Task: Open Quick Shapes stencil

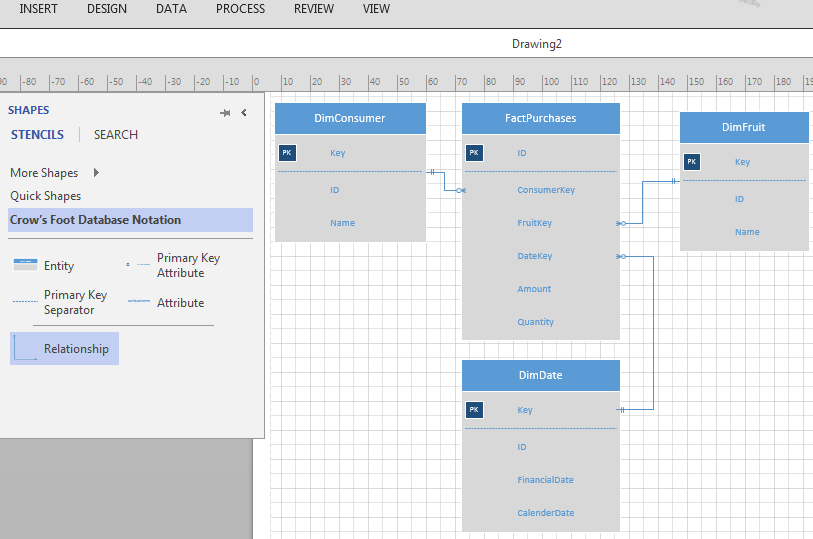Action: [x=46, y=196]
